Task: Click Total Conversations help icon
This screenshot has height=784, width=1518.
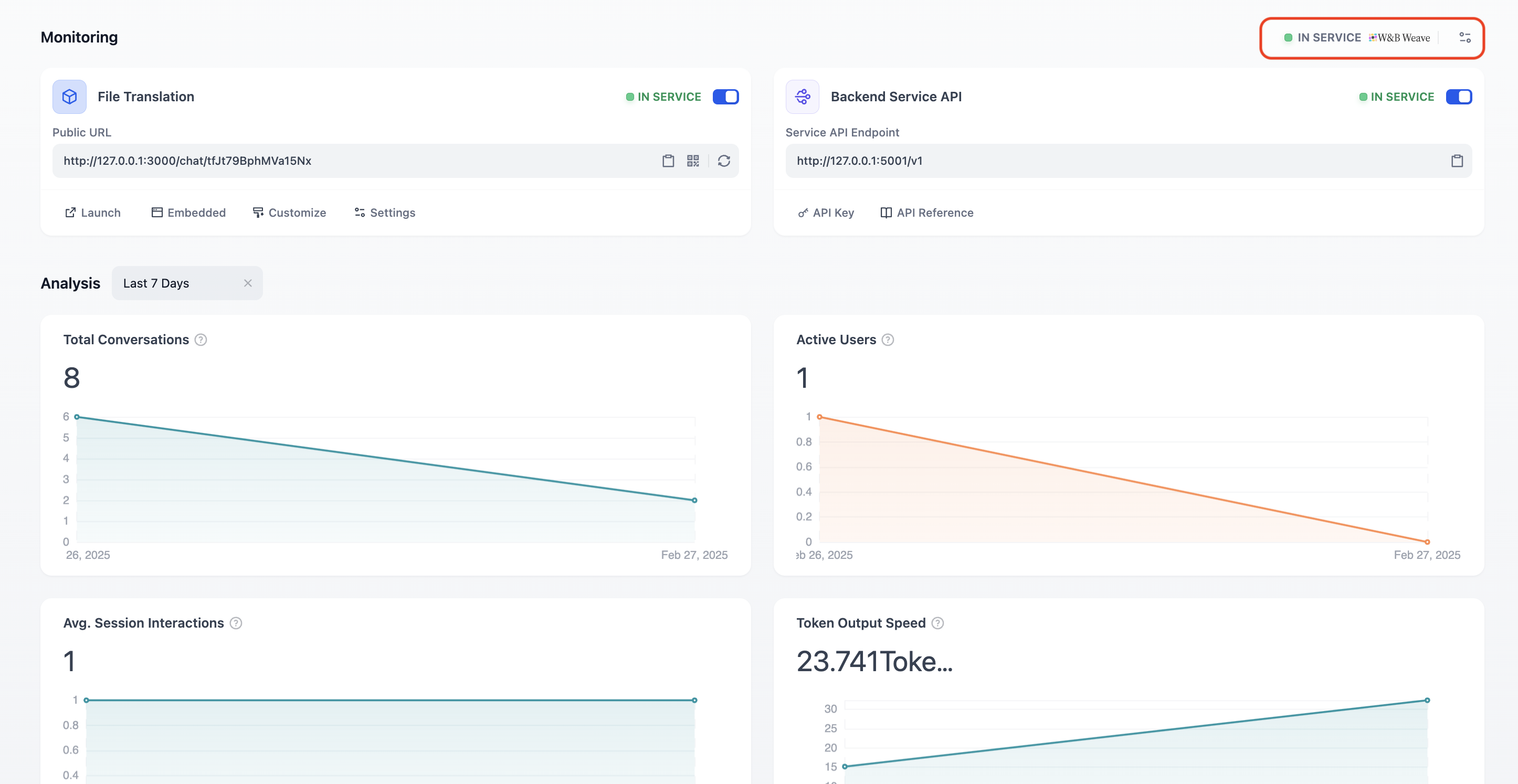Action: pyautogui.click(x=201, y=340)
